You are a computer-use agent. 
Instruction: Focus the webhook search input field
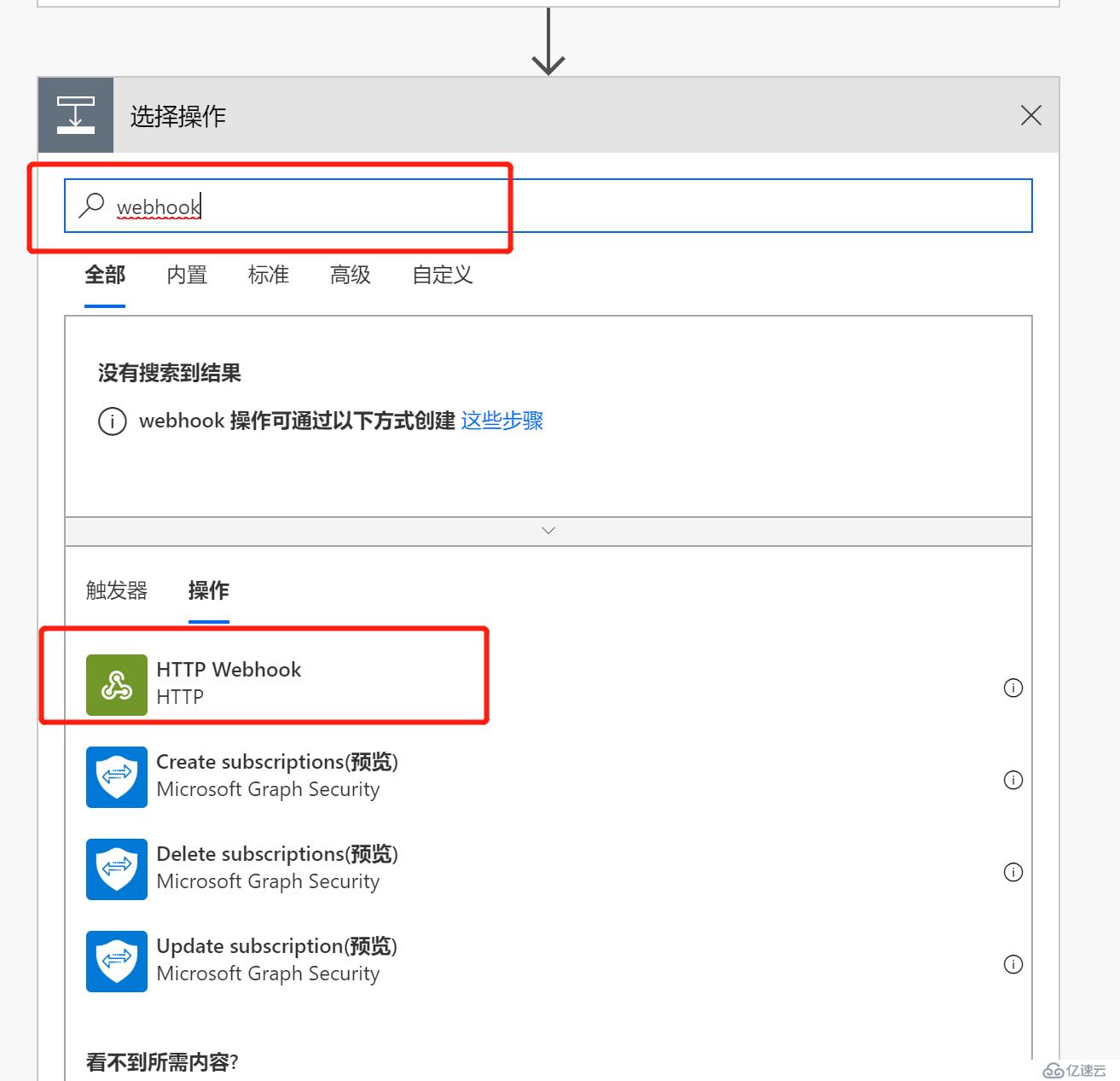548,206
